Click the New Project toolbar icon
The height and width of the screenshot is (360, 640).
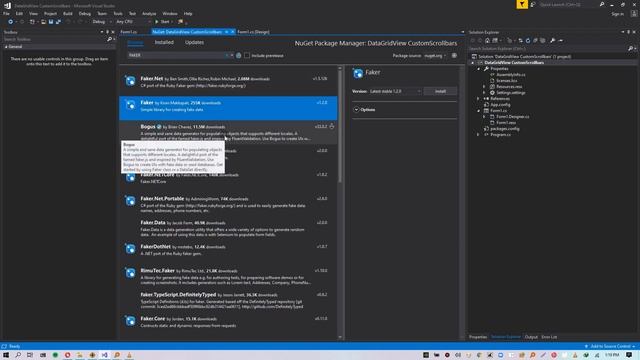[32, 22]
